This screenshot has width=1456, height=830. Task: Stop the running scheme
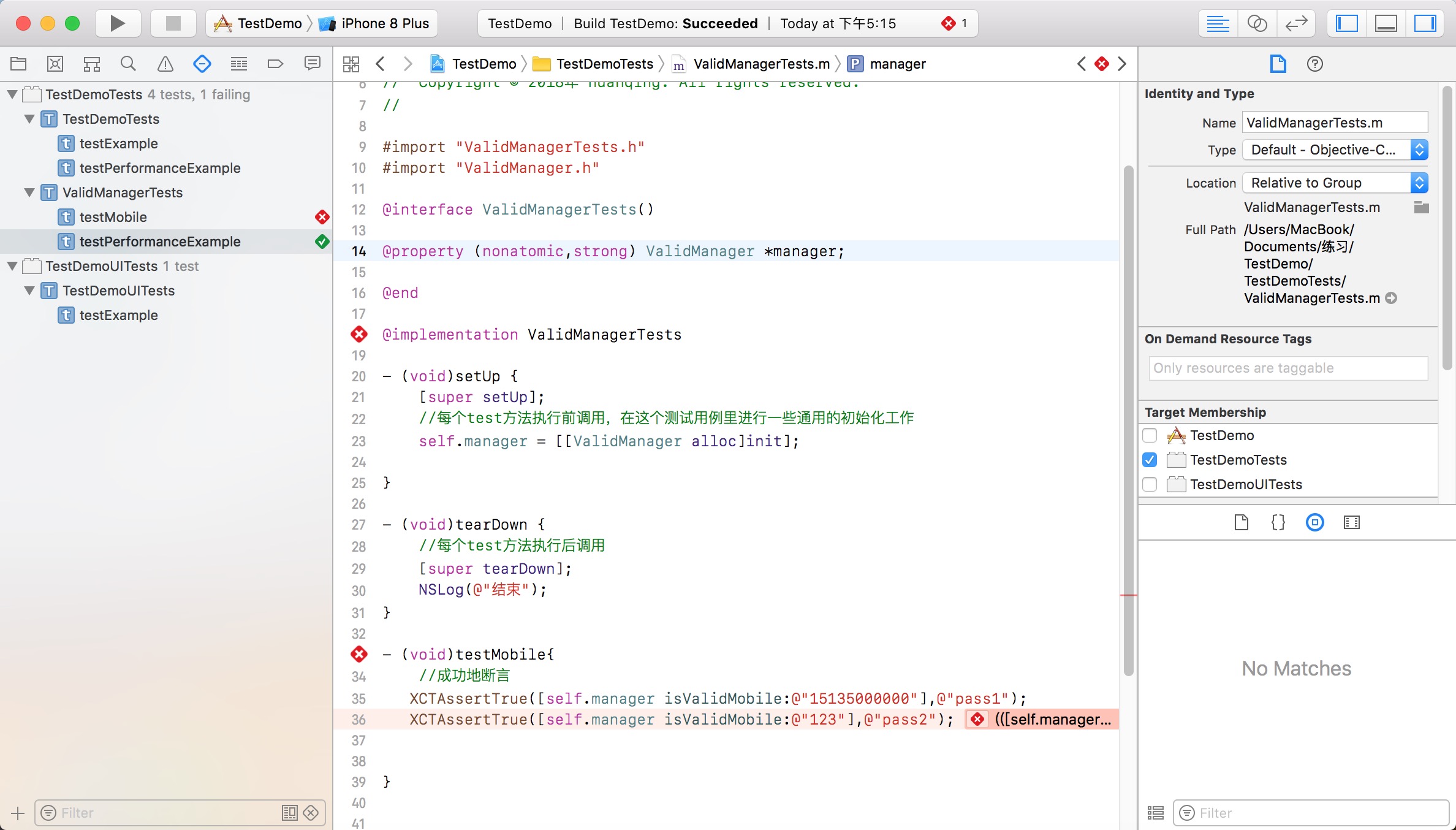coord(173,23)
